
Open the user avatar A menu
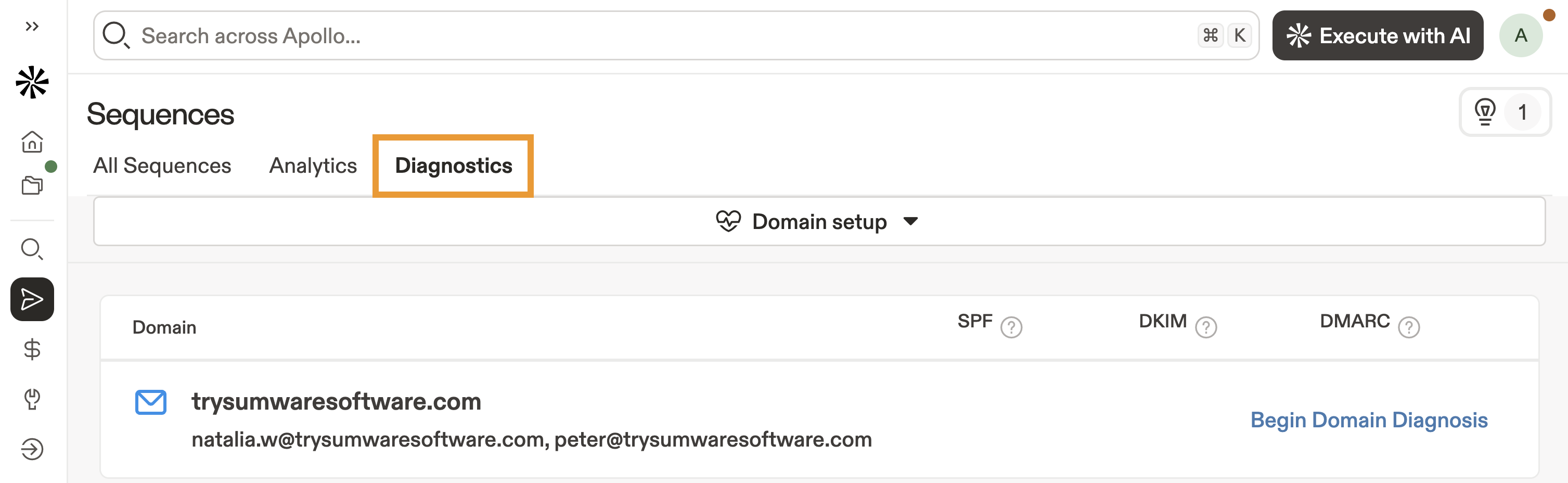pos(1521,36)
